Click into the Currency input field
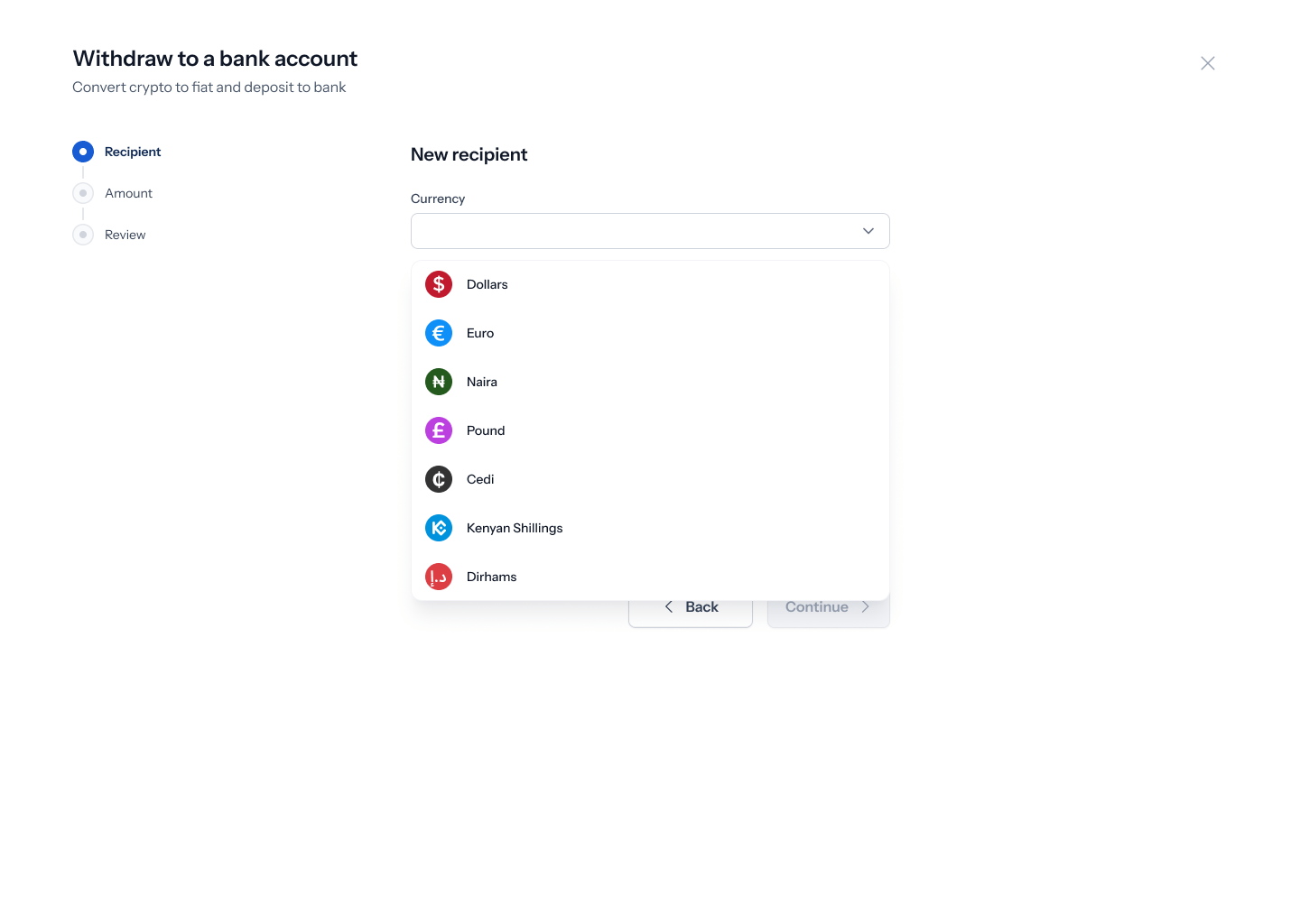The image size is (1300, 924). click(650, 231)
